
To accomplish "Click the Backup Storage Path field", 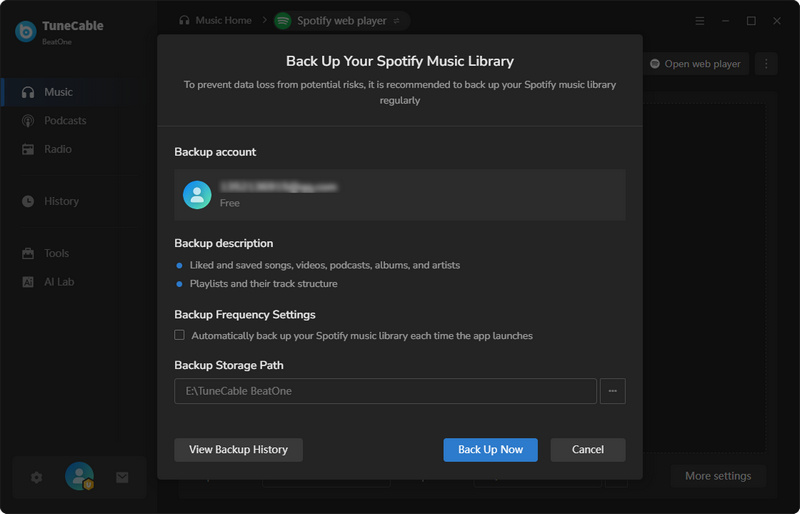I will pyautogui.click(x=385, y=391).
